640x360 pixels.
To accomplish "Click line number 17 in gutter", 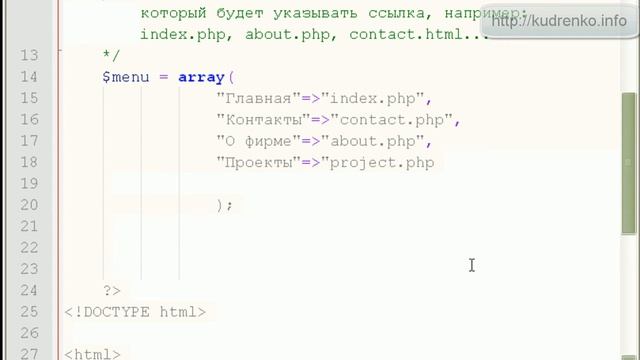I will 29,141.
